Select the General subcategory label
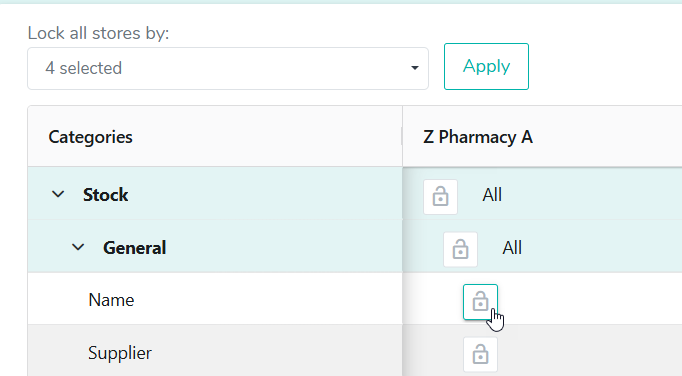The image size is (682, 376). tap(134, 248)
